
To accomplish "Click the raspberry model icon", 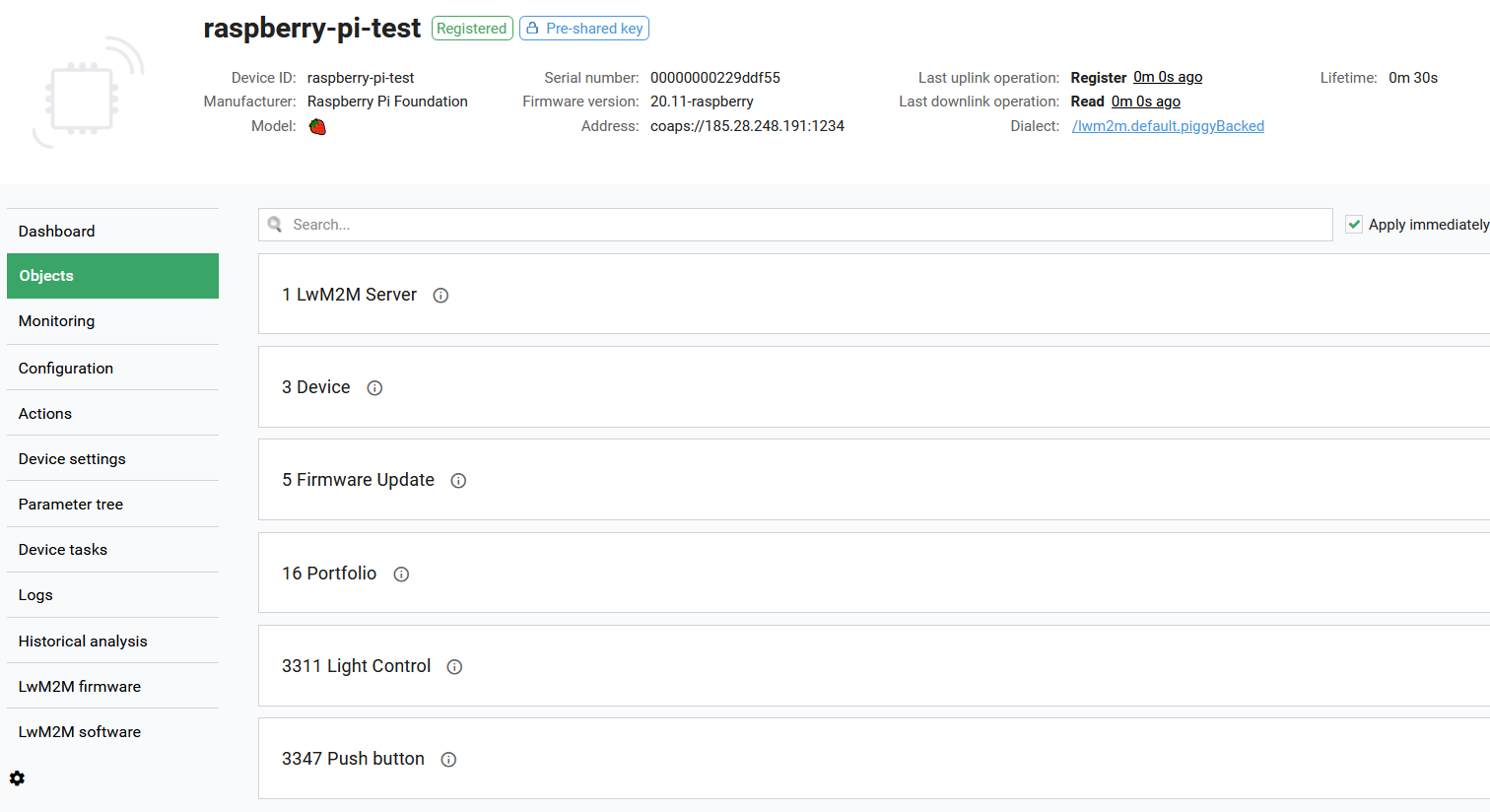I will [317, 126].
